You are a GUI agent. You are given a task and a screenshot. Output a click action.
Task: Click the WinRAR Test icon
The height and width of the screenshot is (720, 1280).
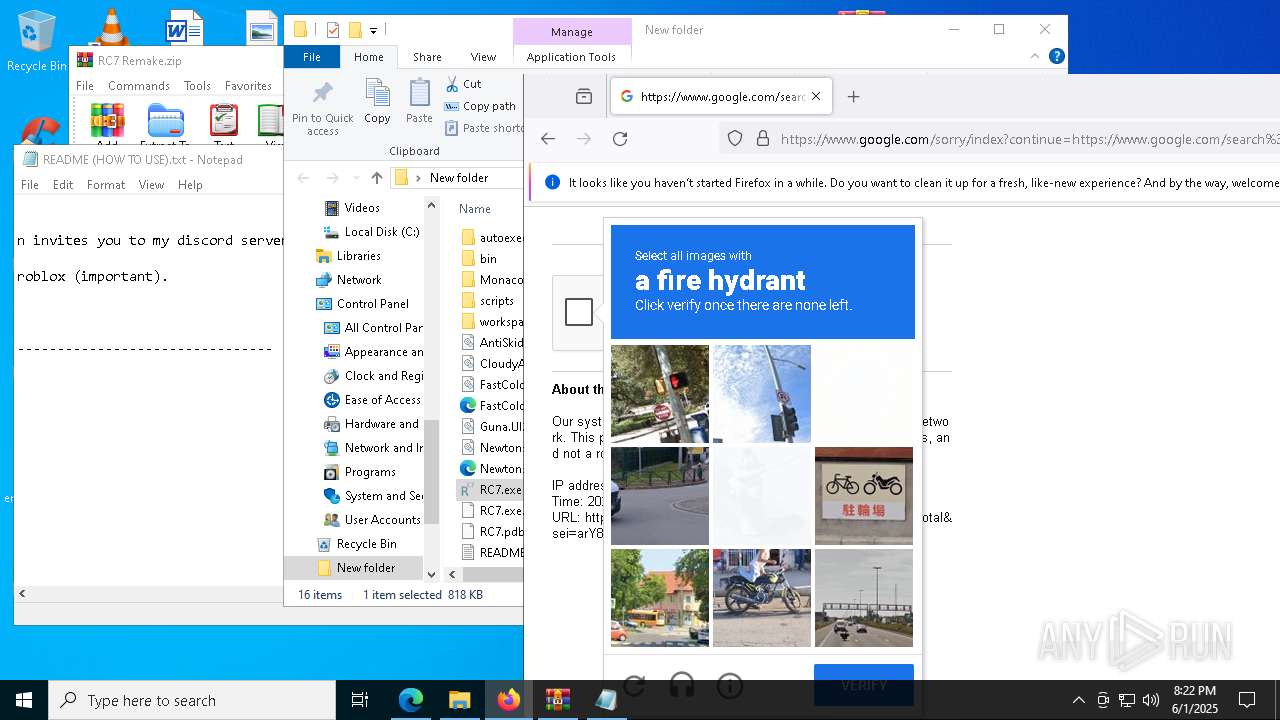[x=224, y=120]
